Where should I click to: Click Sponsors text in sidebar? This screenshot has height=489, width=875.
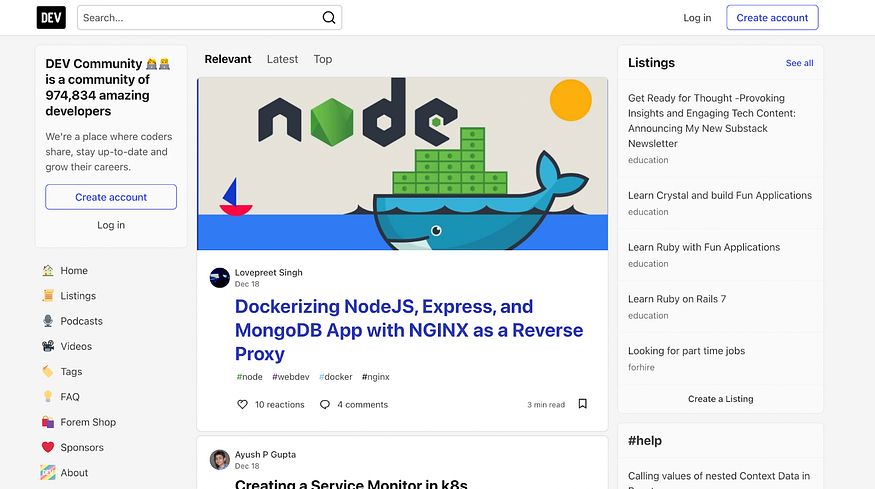(x=82, y=447)
